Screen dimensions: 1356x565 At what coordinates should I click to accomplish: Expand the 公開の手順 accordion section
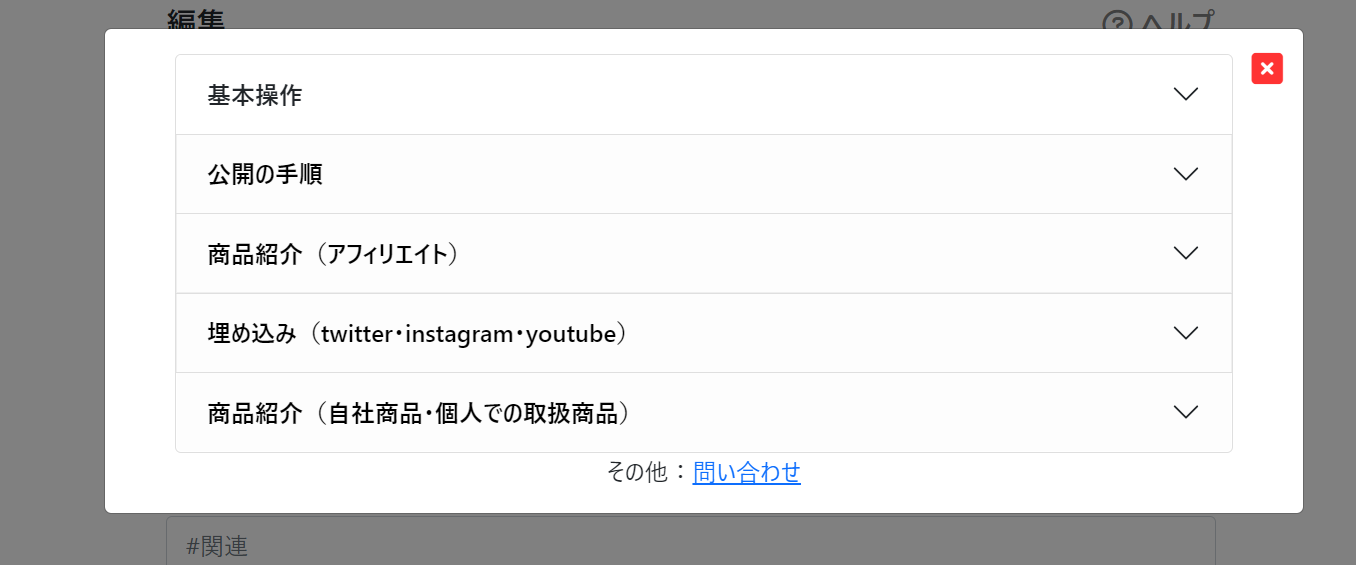point(704,174)
